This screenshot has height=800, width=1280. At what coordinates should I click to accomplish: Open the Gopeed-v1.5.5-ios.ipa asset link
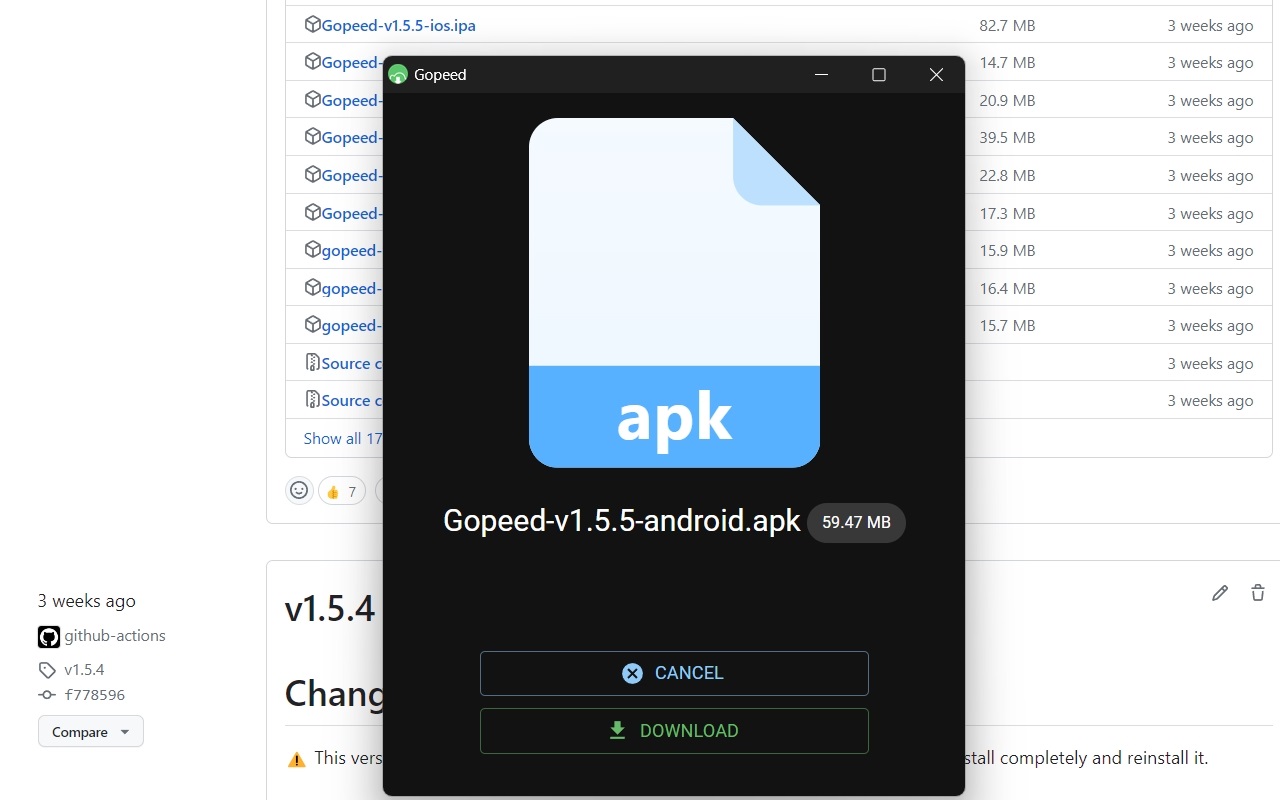pyautogui.click(x=398, y=24)
